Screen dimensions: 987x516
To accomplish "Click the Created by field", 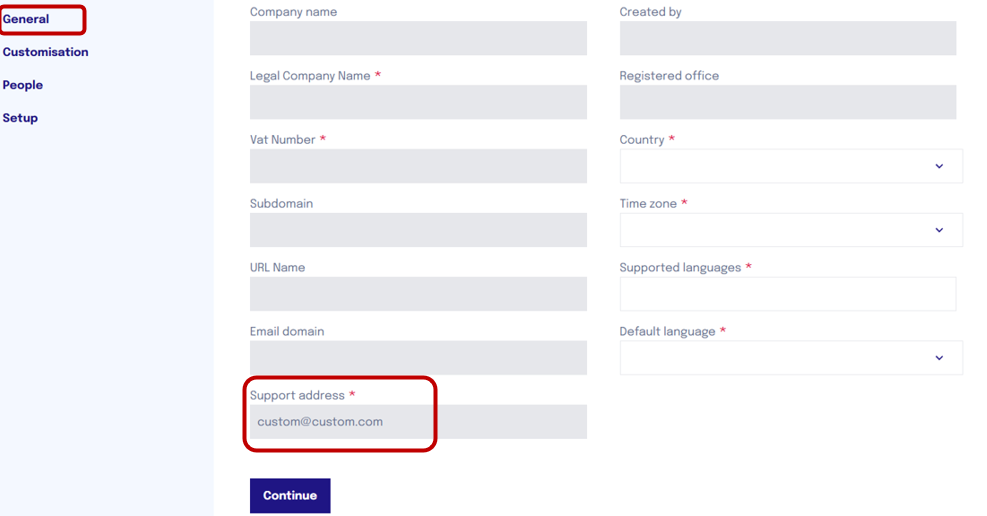I will click(x=787, y=38).
